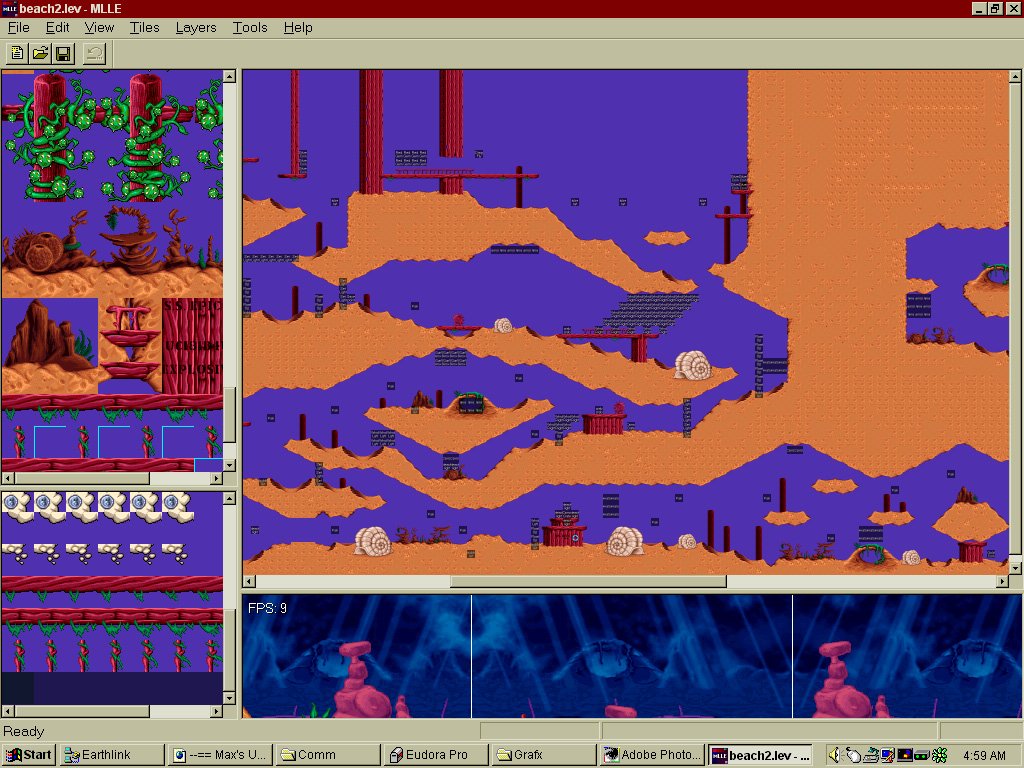Click the 4:59 AM system clock
Screen dimensions: 1024x768
(x=984, y=756)
